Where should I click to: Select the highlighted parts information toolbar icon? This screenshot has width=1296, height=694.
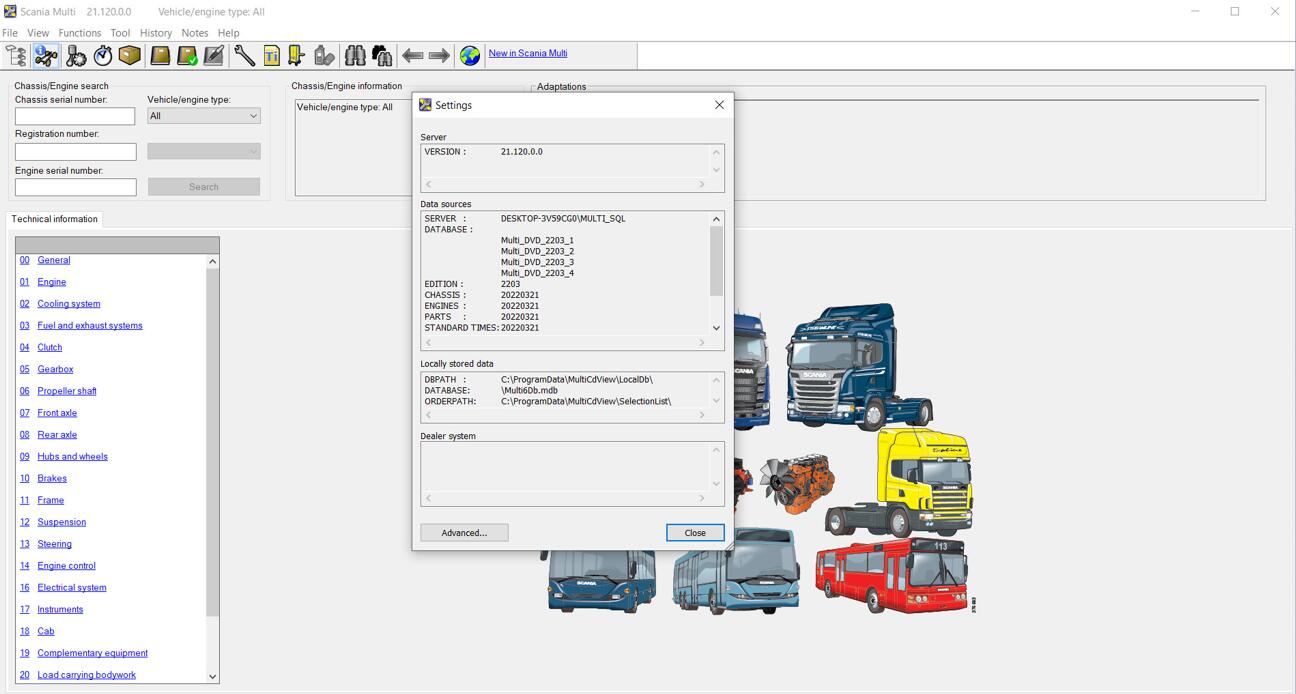tap(46, 55)
